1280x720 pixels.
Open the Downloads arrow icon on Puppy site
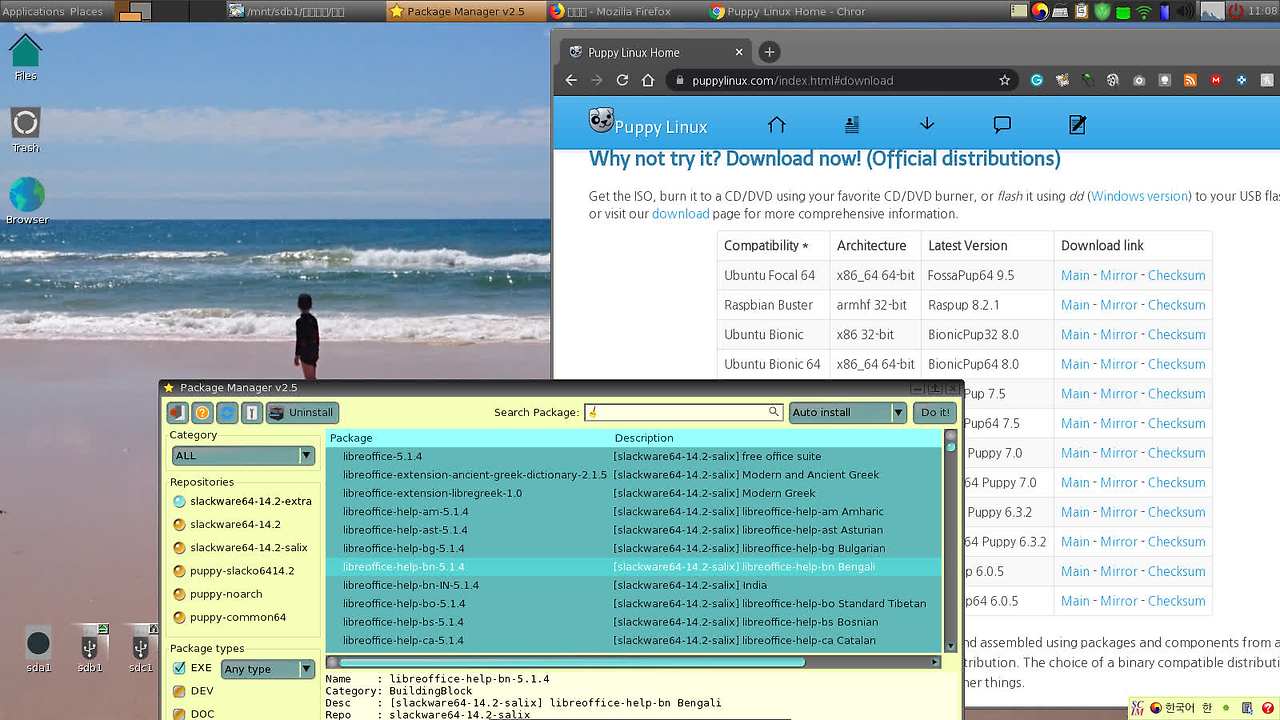pyautogui.click(x=926, y=123)
